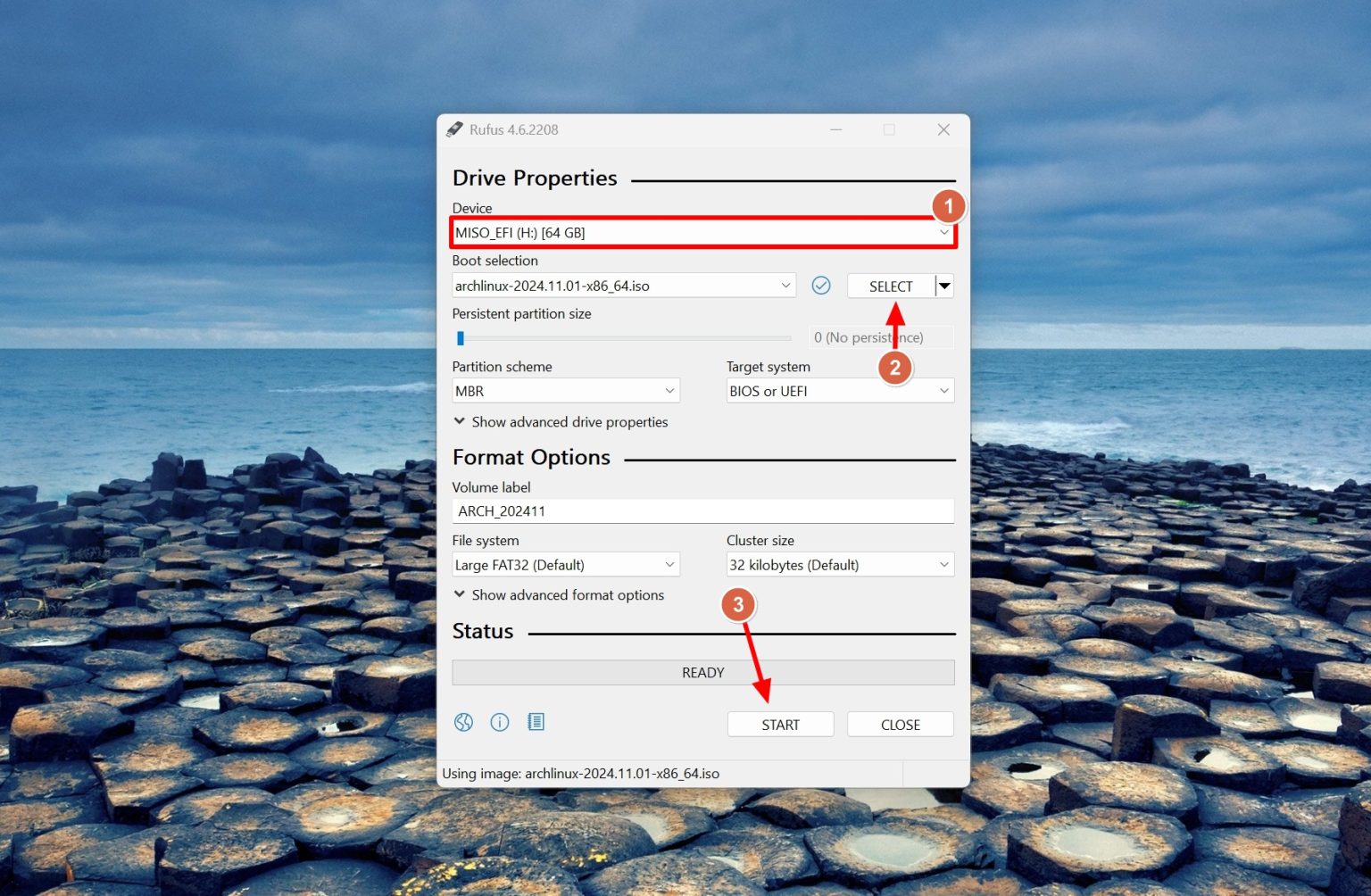The height and width of the screenshot is (896, 1371).
Task: Minimize the Rufus window
Action: [836, 129]
